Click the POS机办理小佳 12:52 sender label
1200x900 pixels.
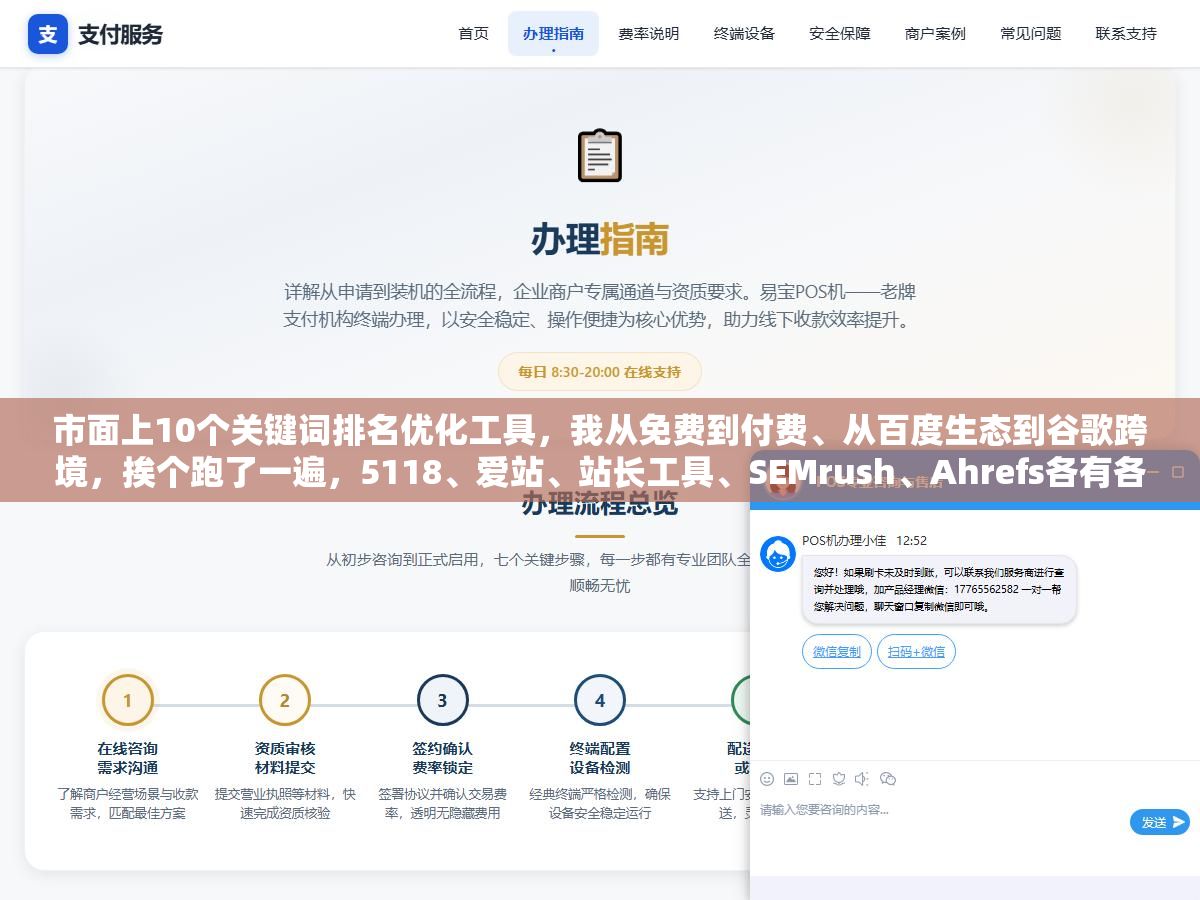click(x=864, y=540)
